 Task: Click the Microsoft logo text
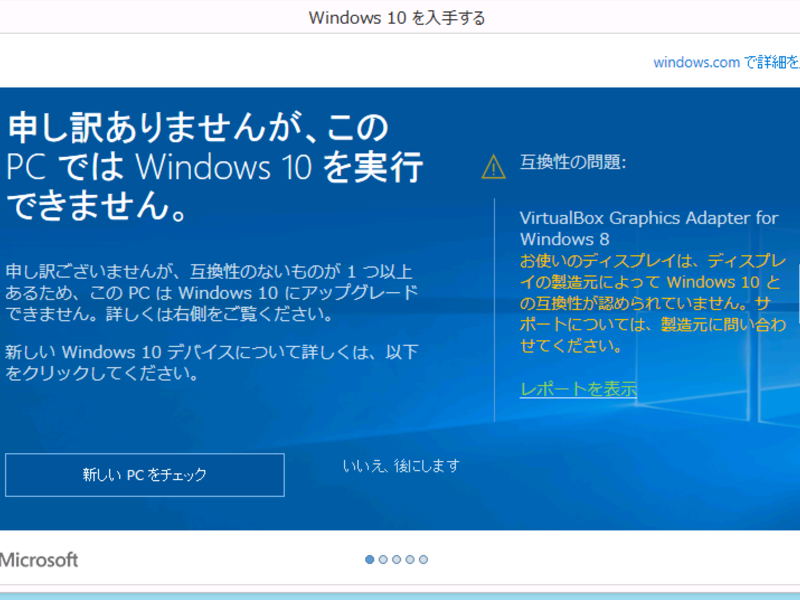pyautogui.click(x=39, y=560)
